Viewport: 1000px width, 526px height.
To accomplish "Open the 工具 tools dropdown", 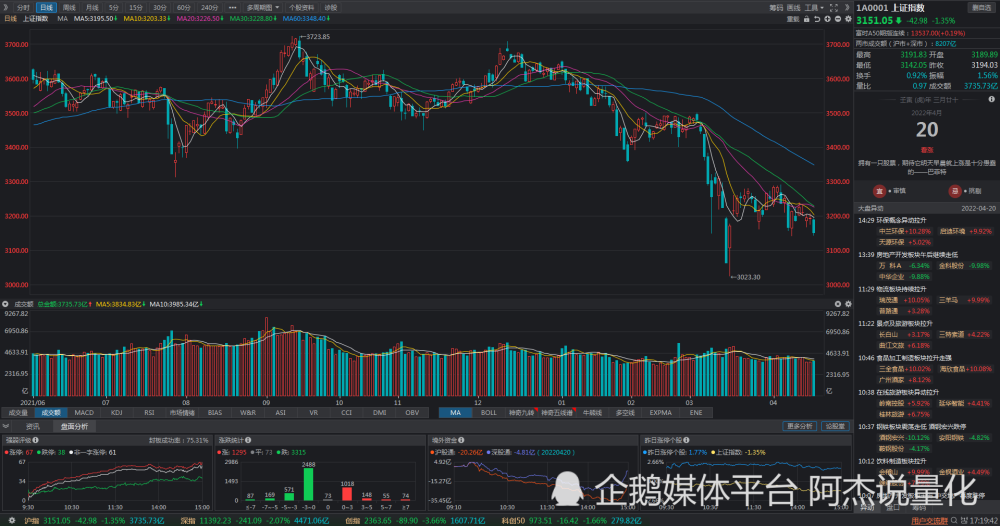I will click(813, 8).
